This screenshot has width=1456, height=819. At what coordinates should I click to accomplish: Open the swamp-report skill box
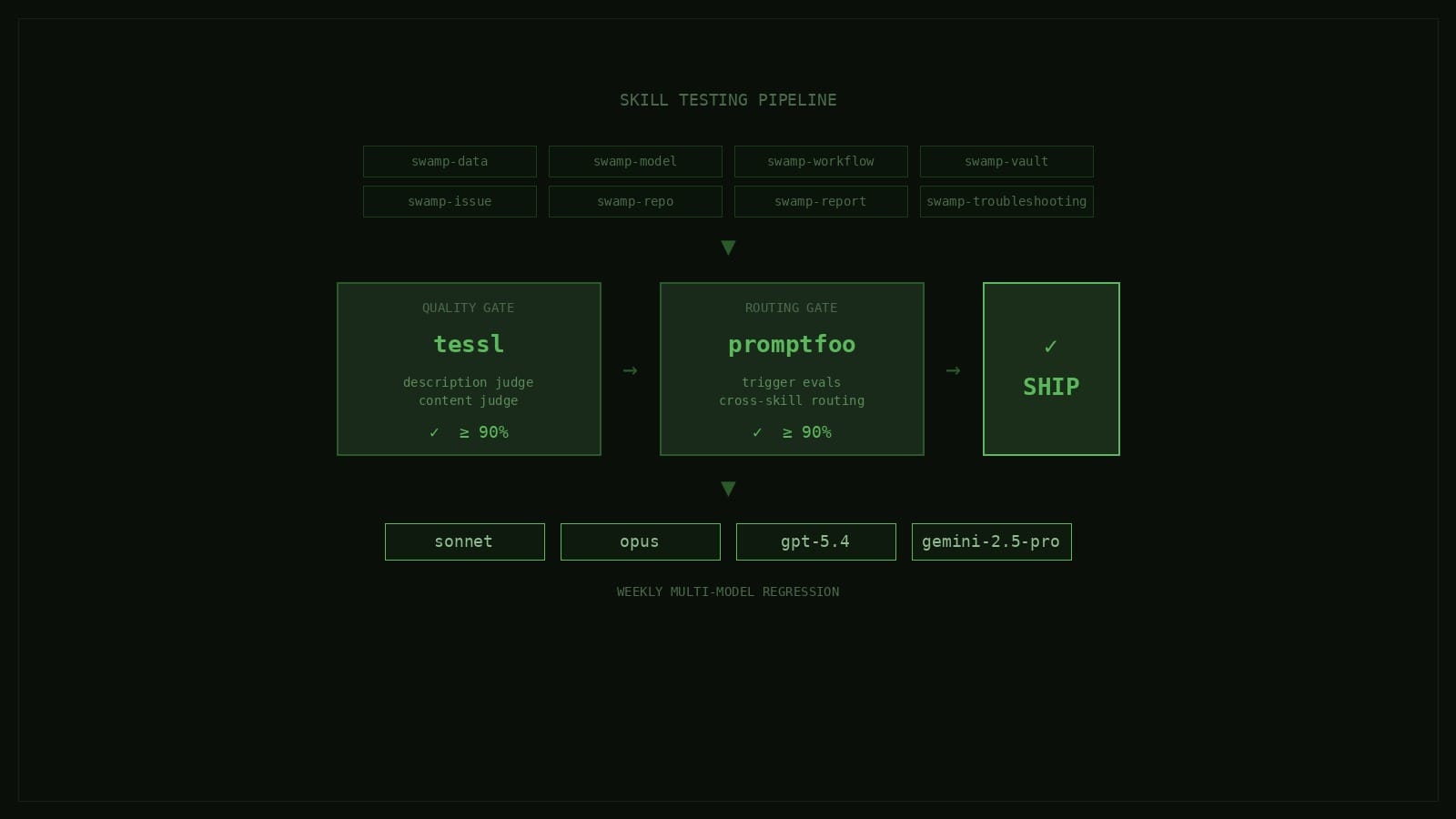[821, 201]
